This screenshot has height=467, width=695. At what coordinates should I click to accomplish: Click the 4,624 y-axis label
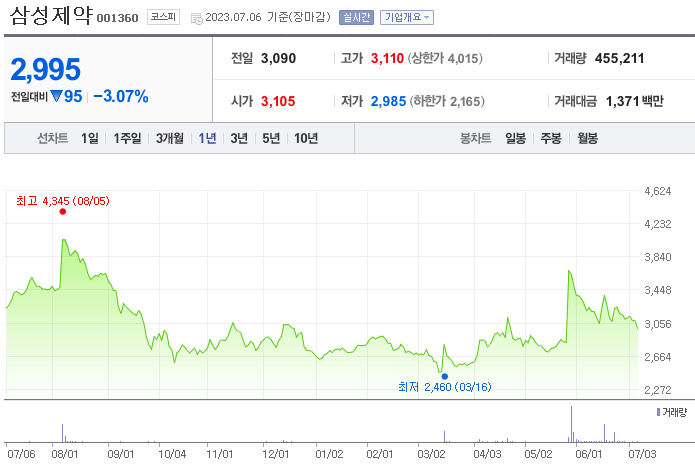click(x=657, y=191)
